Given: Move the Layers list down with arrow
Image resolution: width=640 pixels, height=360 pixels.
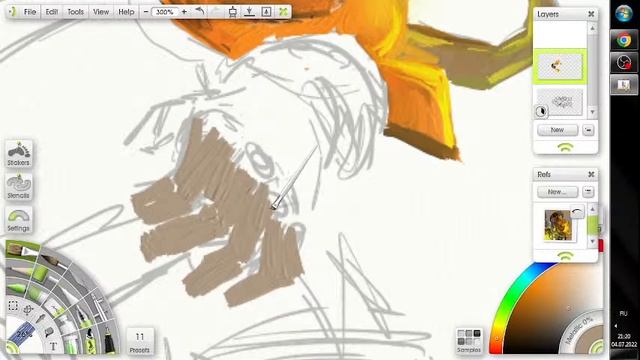Looking at the screenshot, I should pos(593,112).
